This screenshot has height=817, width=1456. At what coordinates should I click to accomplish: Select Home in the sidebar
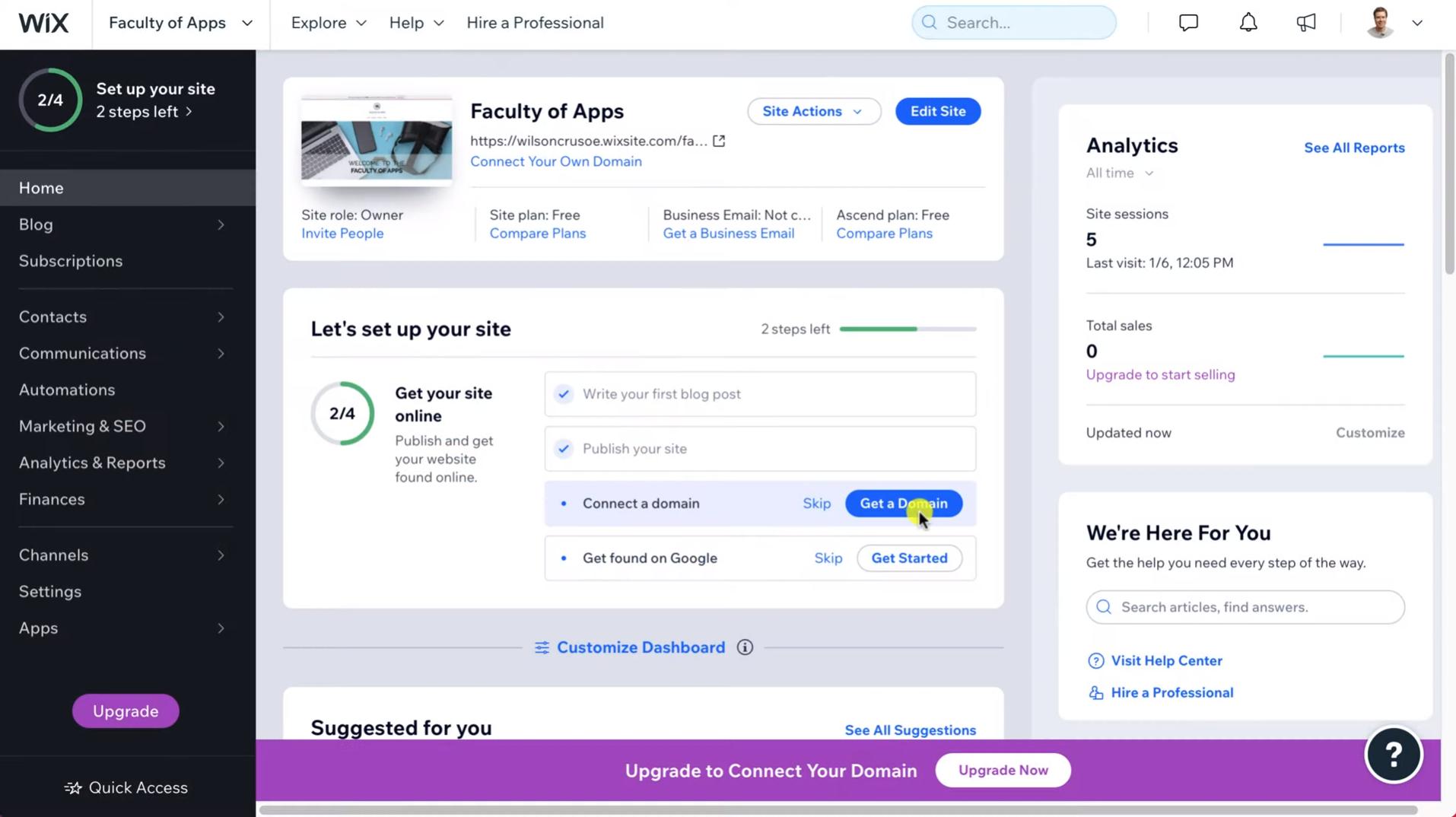[x=40, y=187]
